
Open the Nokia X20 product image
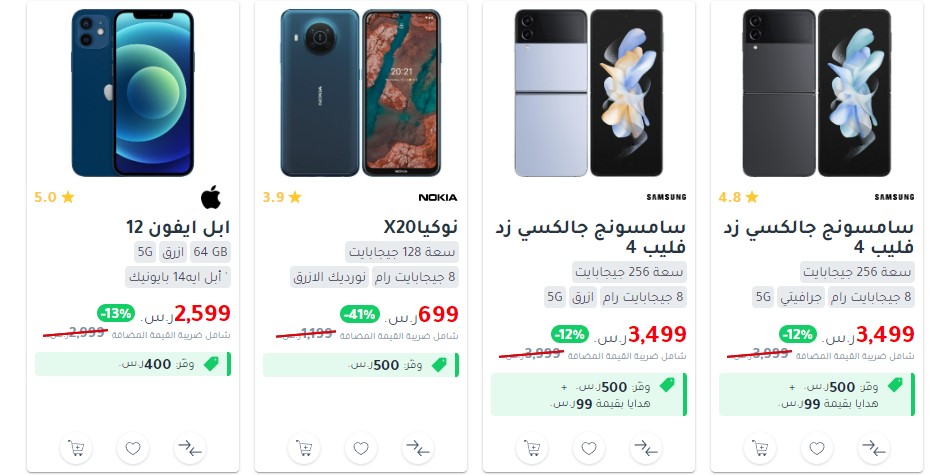tap(360, 92)
